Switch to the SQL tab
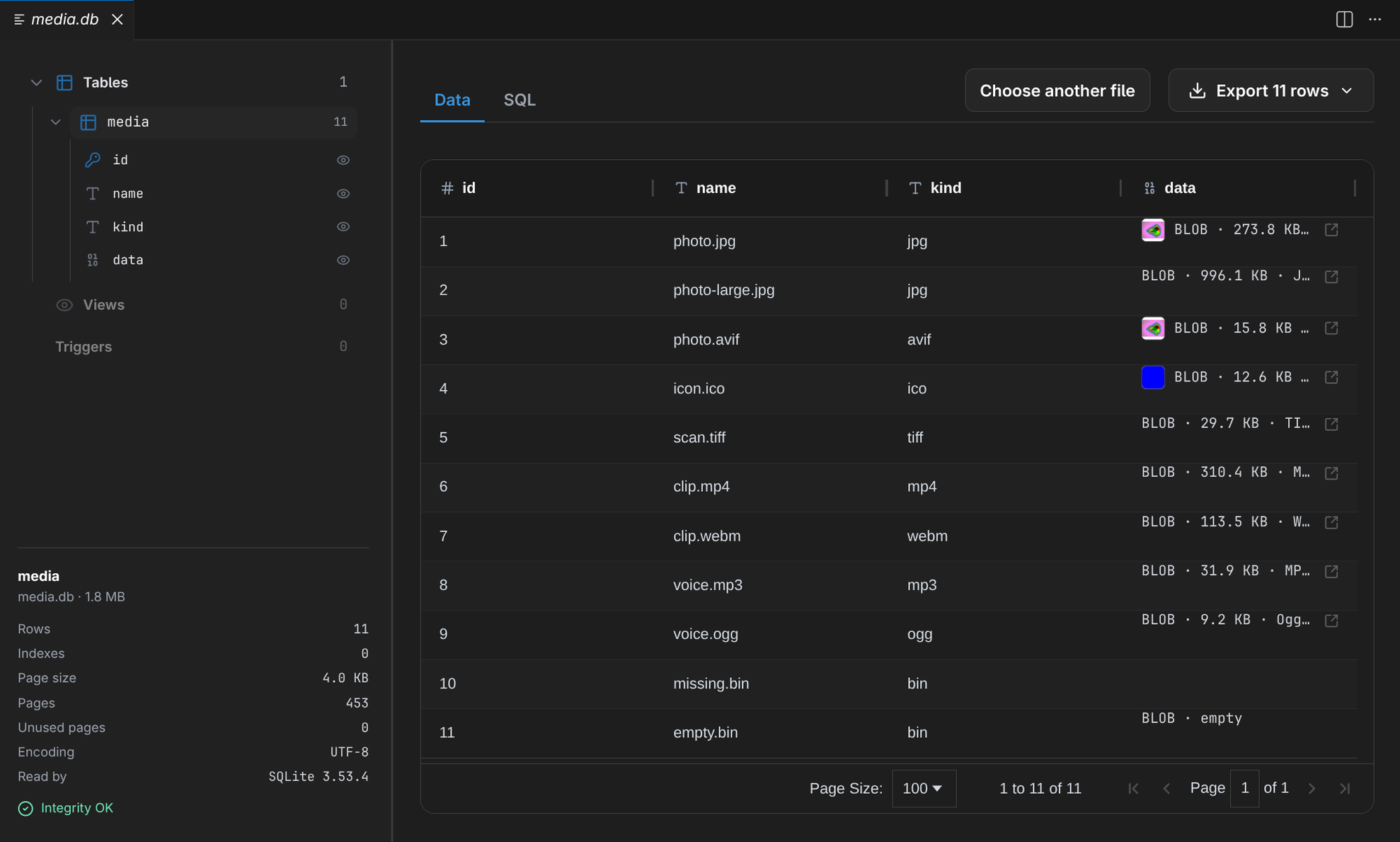Screen dimensions: 1400x842 tap(520, 100)
